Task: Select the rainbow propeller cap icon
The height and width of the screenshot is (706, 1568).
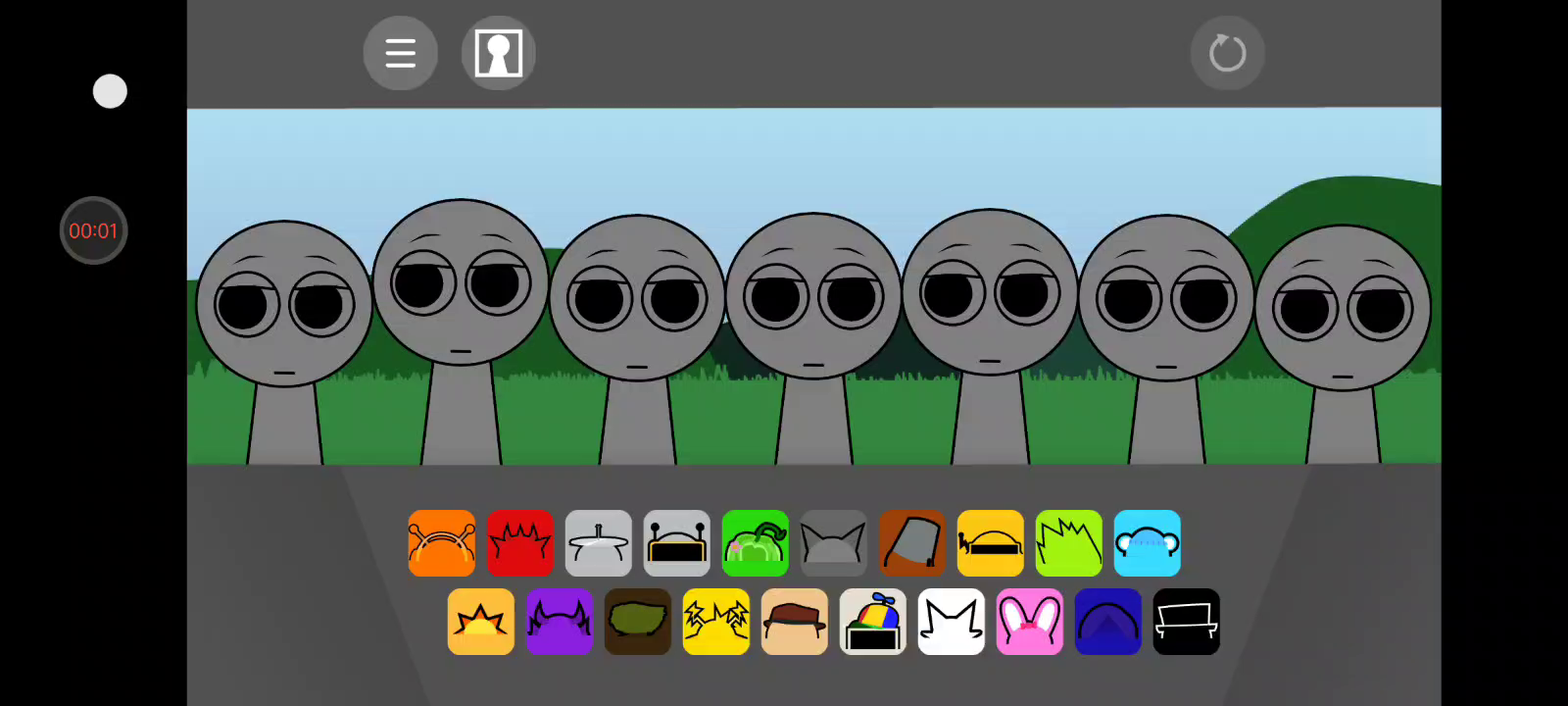Action: 873,622
